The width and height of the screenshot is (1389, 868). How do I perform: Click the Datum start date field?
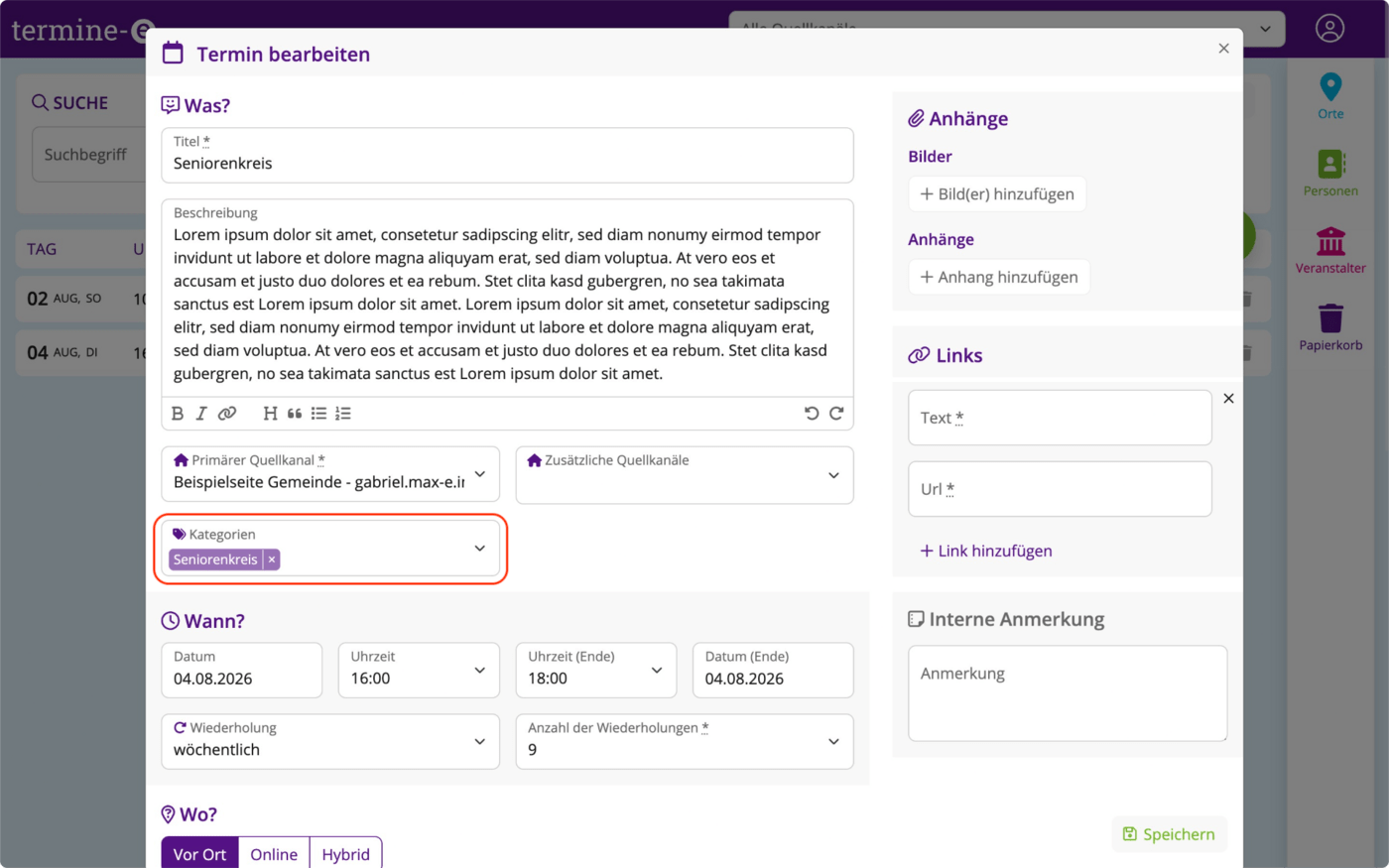point(242,670)
